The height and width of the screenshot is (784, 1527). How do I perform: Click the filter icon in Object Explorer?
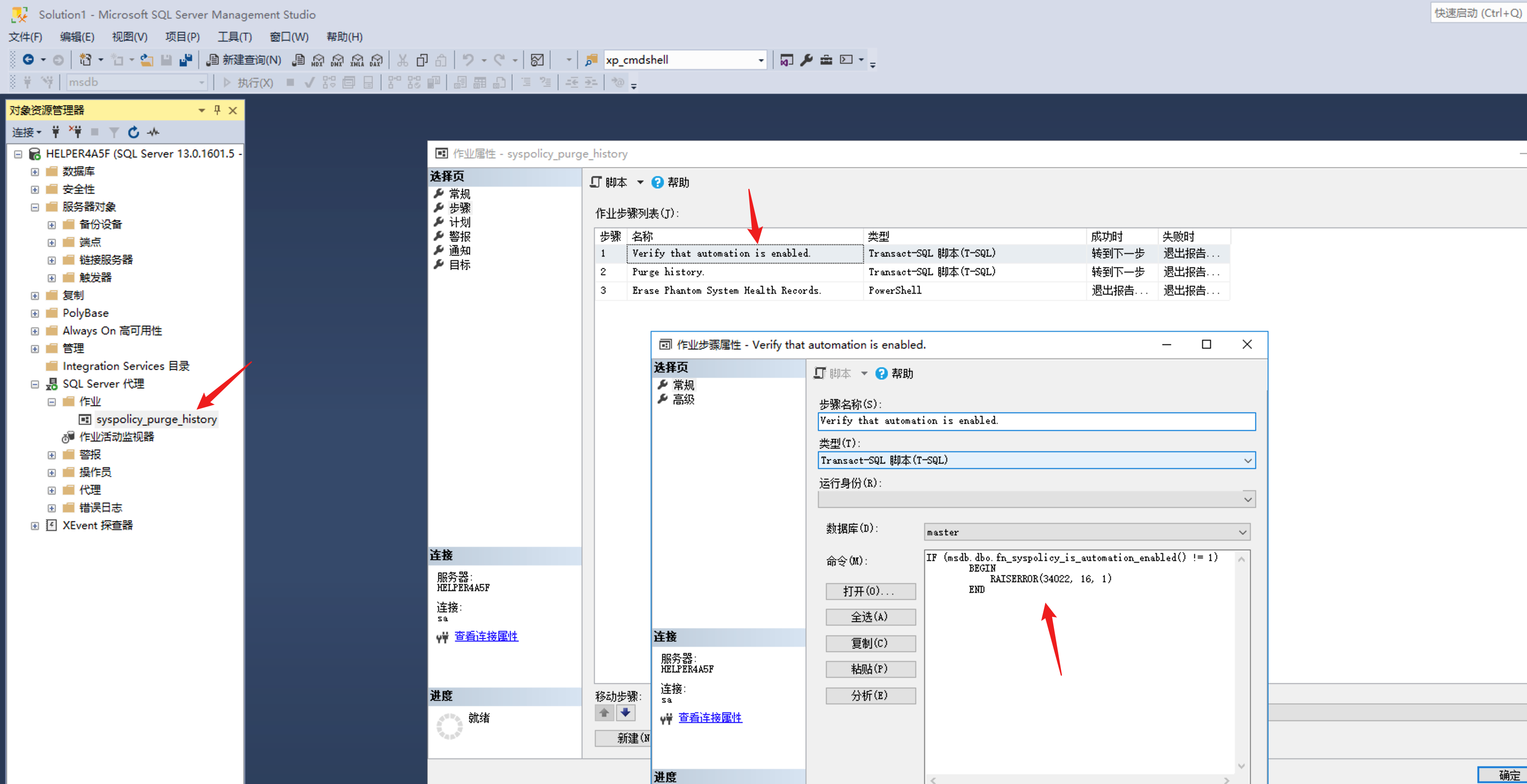click(x=114, y=132)
